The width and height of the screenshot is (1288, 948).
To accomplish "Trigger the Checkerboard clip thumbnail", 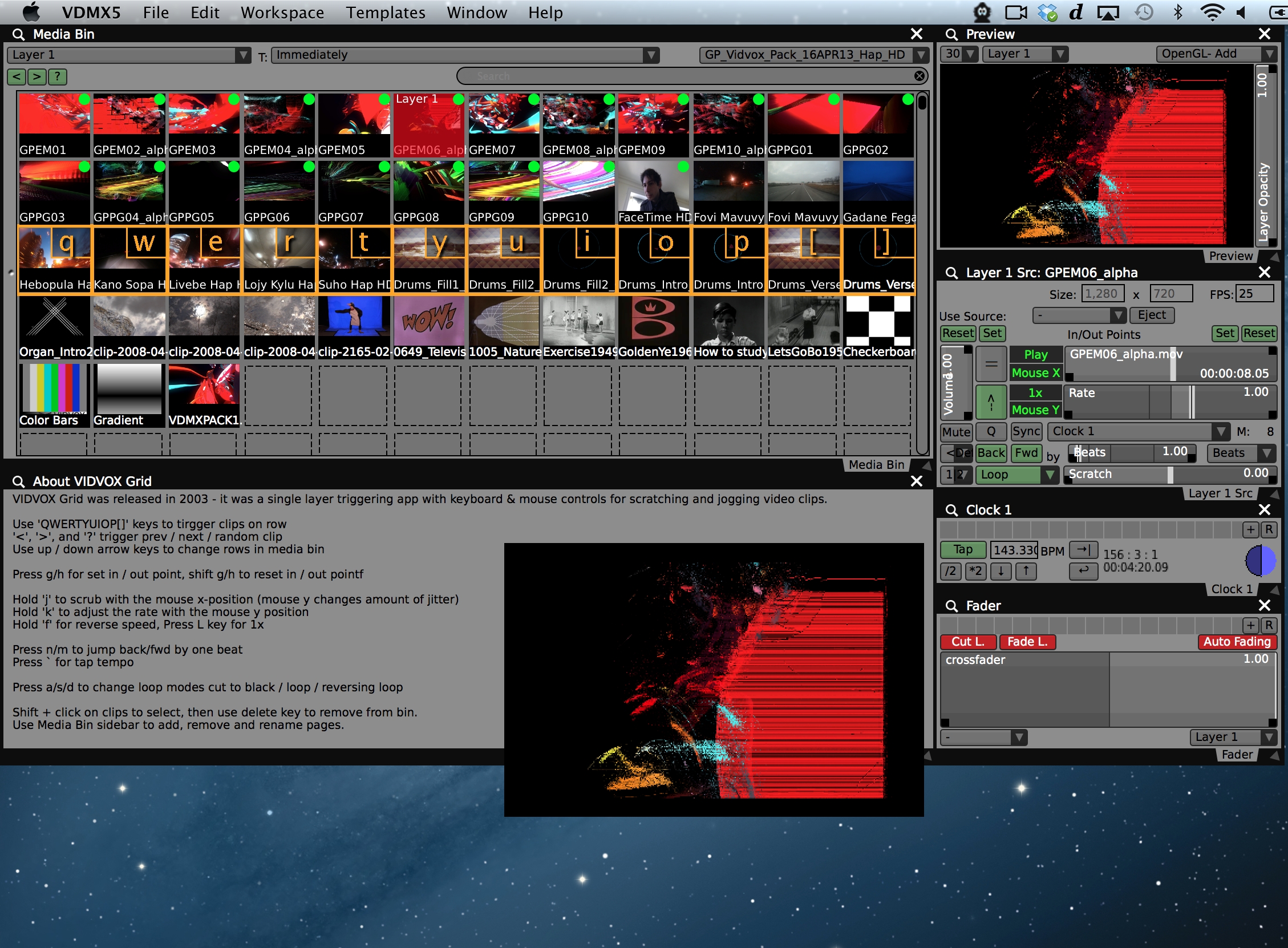I will pyautogui.click(x=878, y=327).
